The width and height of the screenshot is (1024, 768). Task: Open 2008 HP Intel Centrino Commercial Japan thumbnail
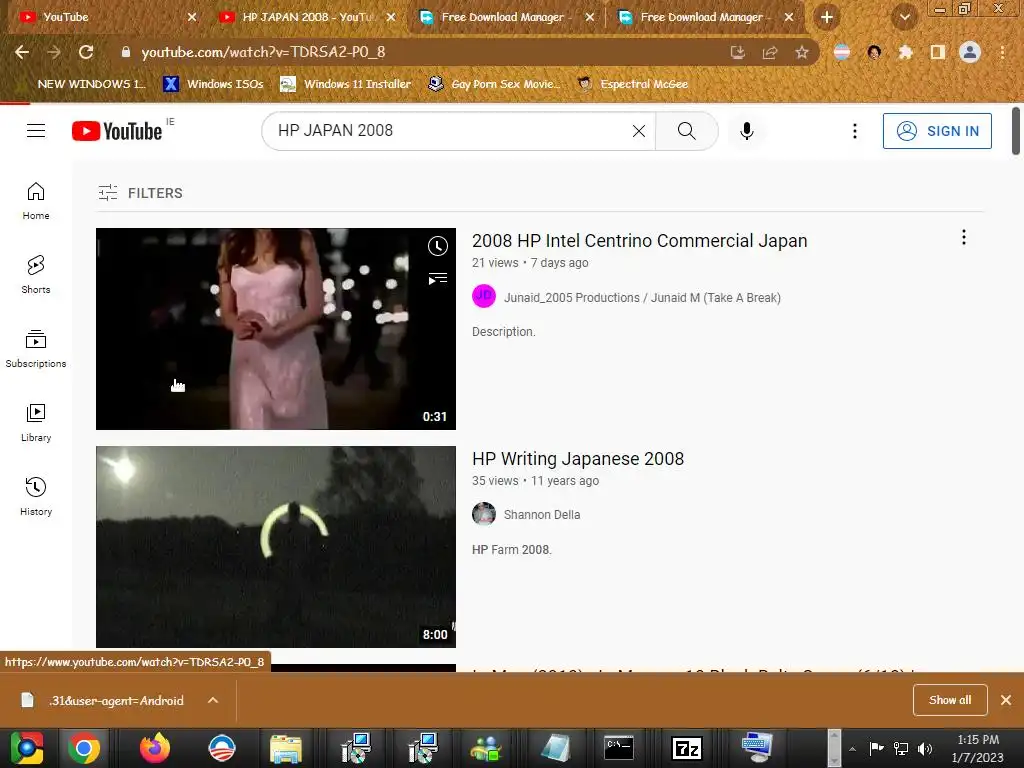276,328
